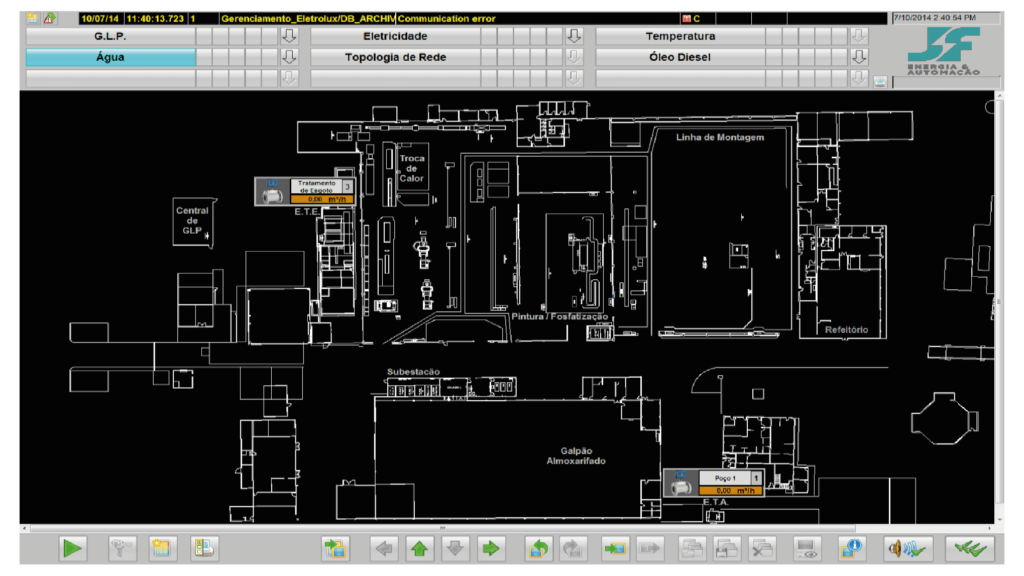Image resolution: width=1024 pixels, height=576 pixels.
Task: Click the green play arrow button
Action: (72, 549)
